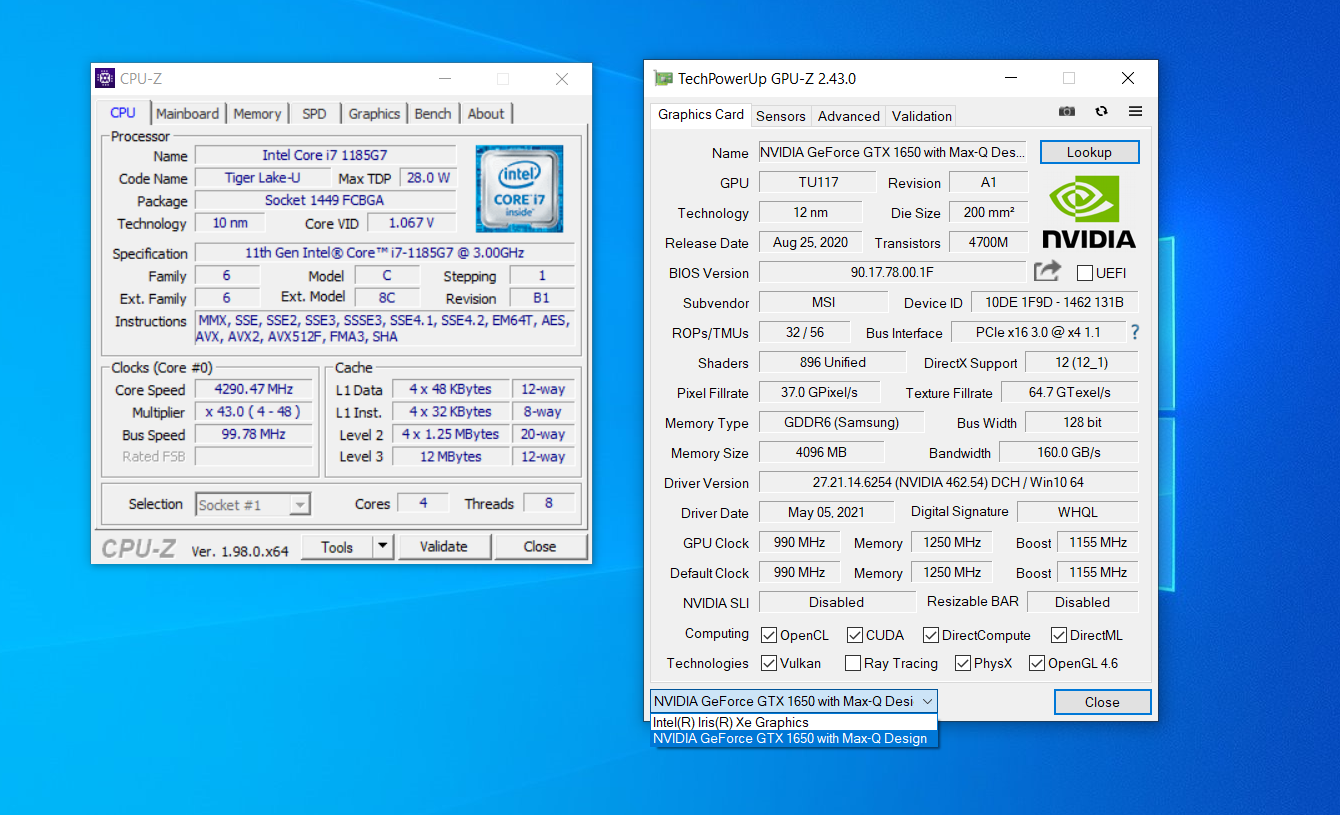This screenshot has height=815, width=1340.
Task: Click the Tools button in CPU-Z
Action: click(337, 547)
